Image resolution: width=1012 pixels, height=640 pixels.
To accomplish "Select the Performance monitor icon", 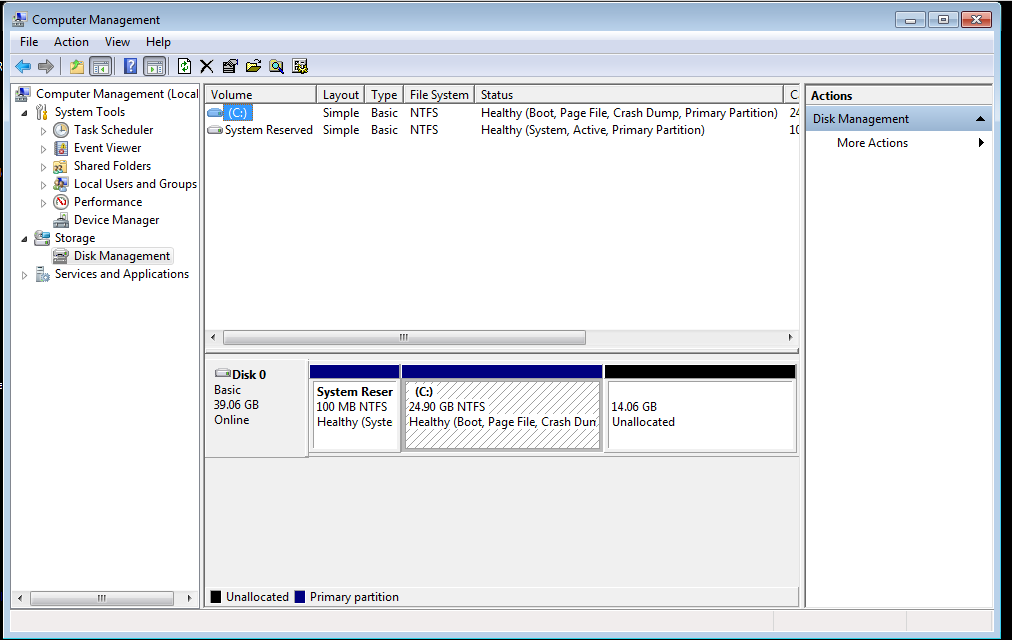I will (61, 202).
